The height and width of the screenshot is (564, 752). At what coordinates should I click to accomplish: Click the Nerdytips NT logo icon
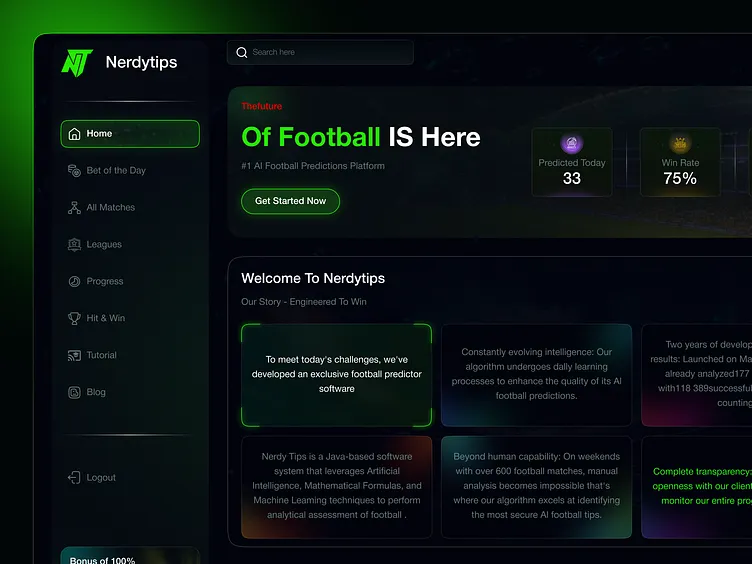(77, 63)
